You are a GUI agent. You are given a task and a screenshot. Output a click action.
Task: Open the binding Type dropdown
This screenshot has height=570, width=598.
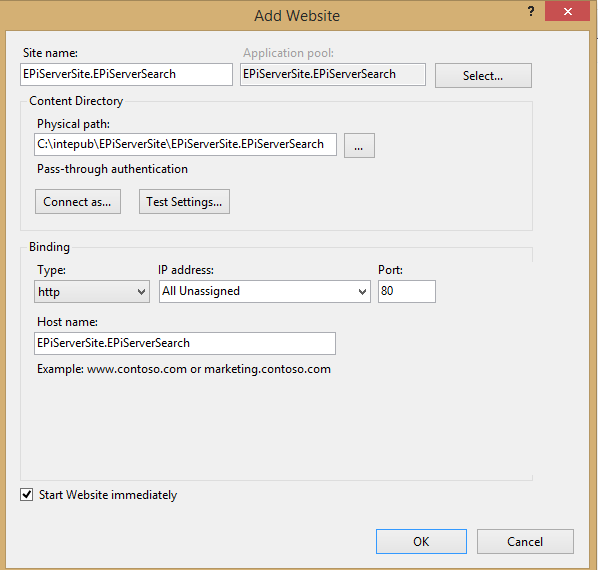(92, 292)
